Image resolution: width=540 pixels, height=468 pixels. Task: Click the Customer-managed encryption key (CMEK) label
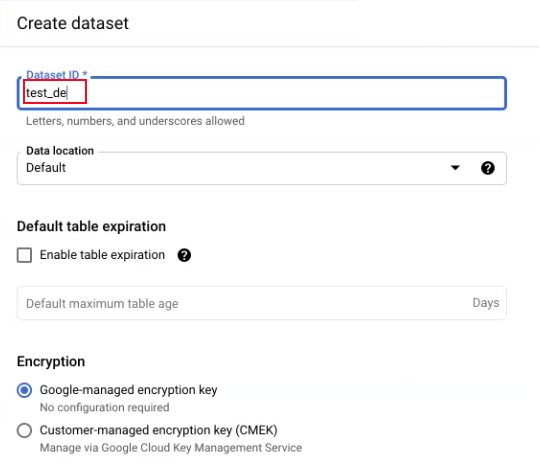pyautogui.click(x=159, y=430)
